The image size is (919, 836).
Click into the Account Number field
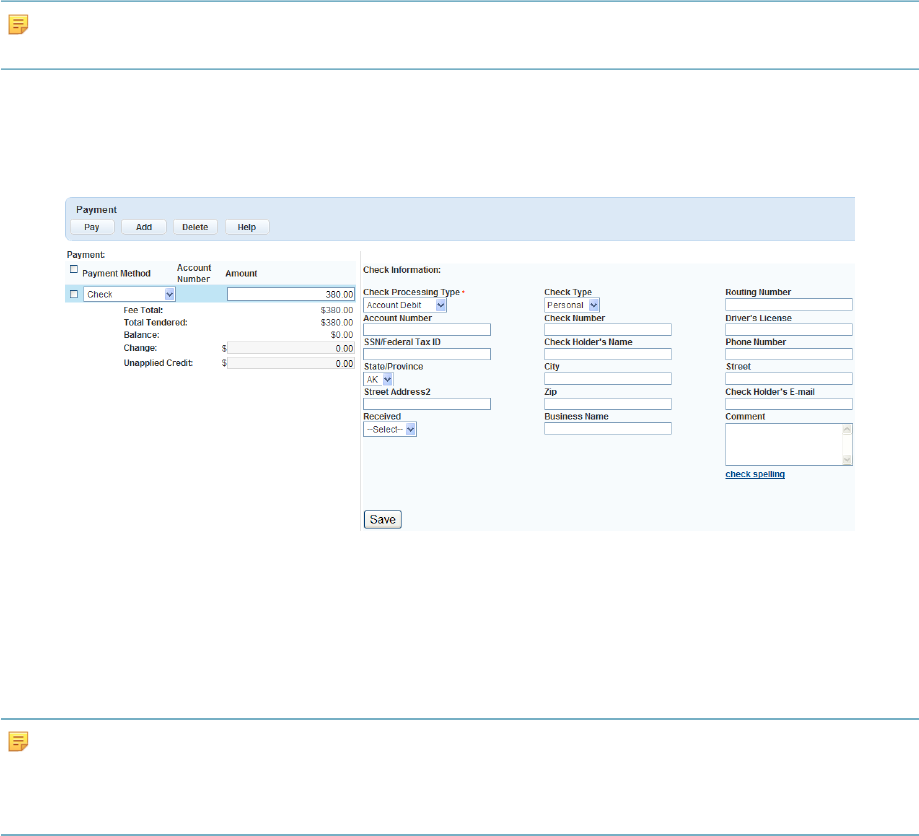(427, 329)
